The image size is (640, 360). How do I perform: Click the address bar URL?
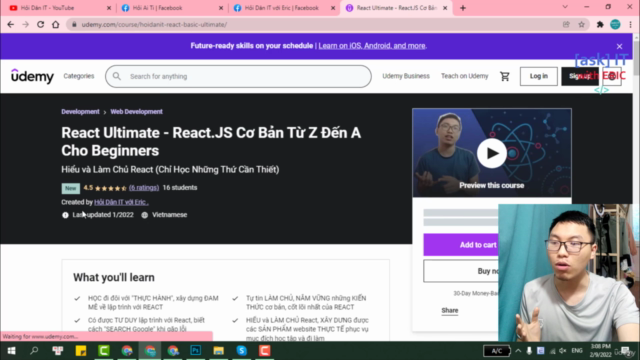[154, 24]
